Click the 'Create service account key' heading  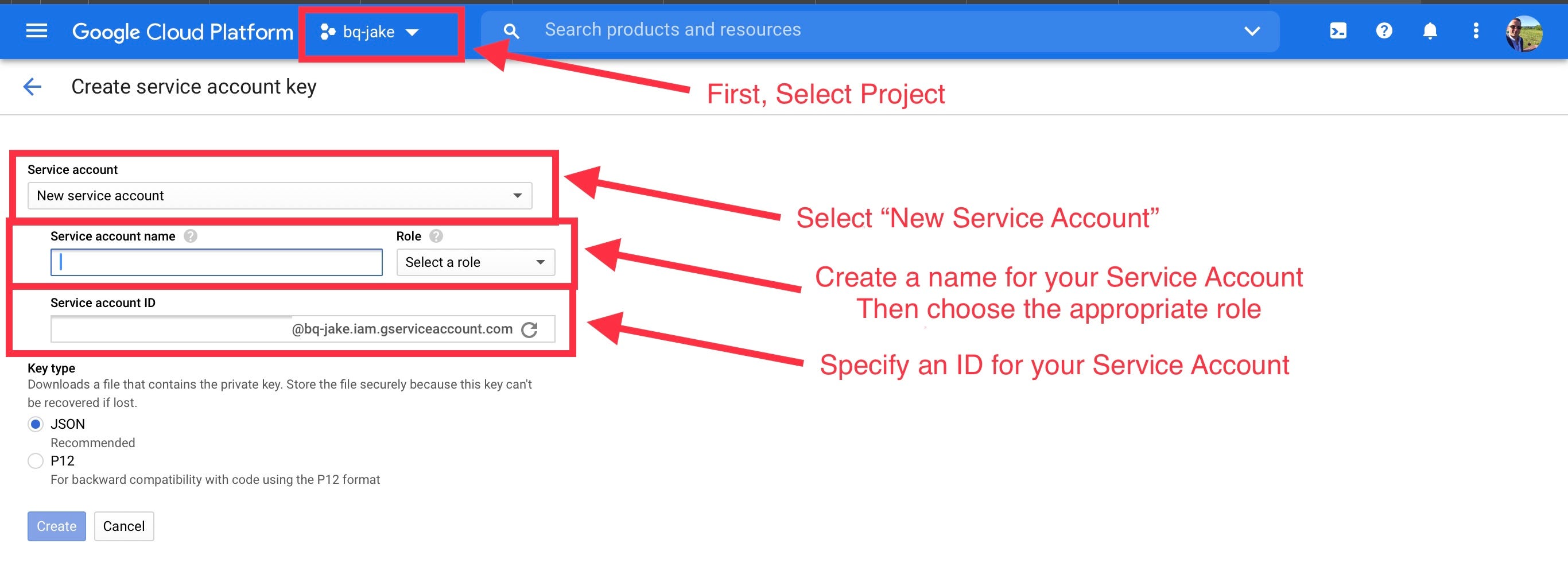pyautogui.click(x=193, y=87)
